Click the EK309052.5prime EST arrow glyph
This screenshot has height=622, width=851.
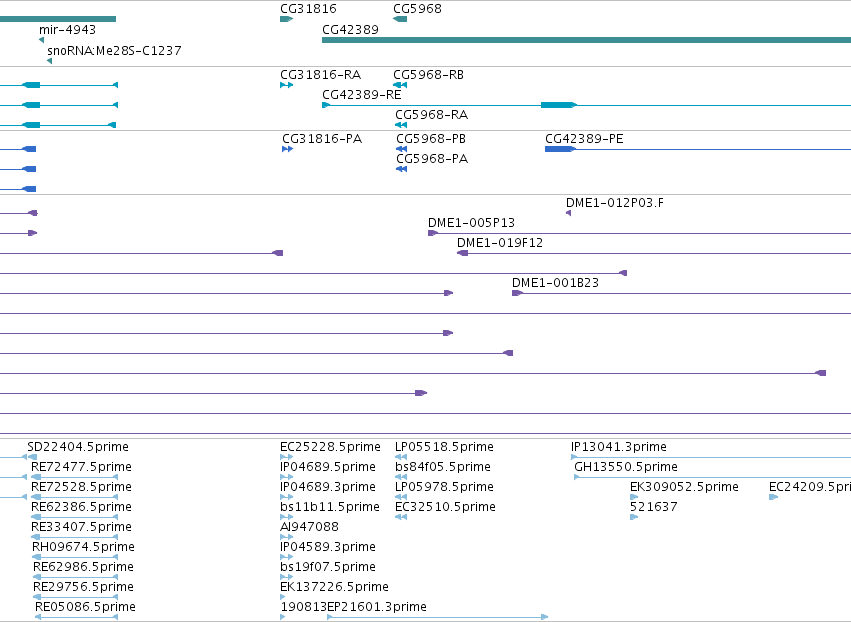click(x=634, y=497)
